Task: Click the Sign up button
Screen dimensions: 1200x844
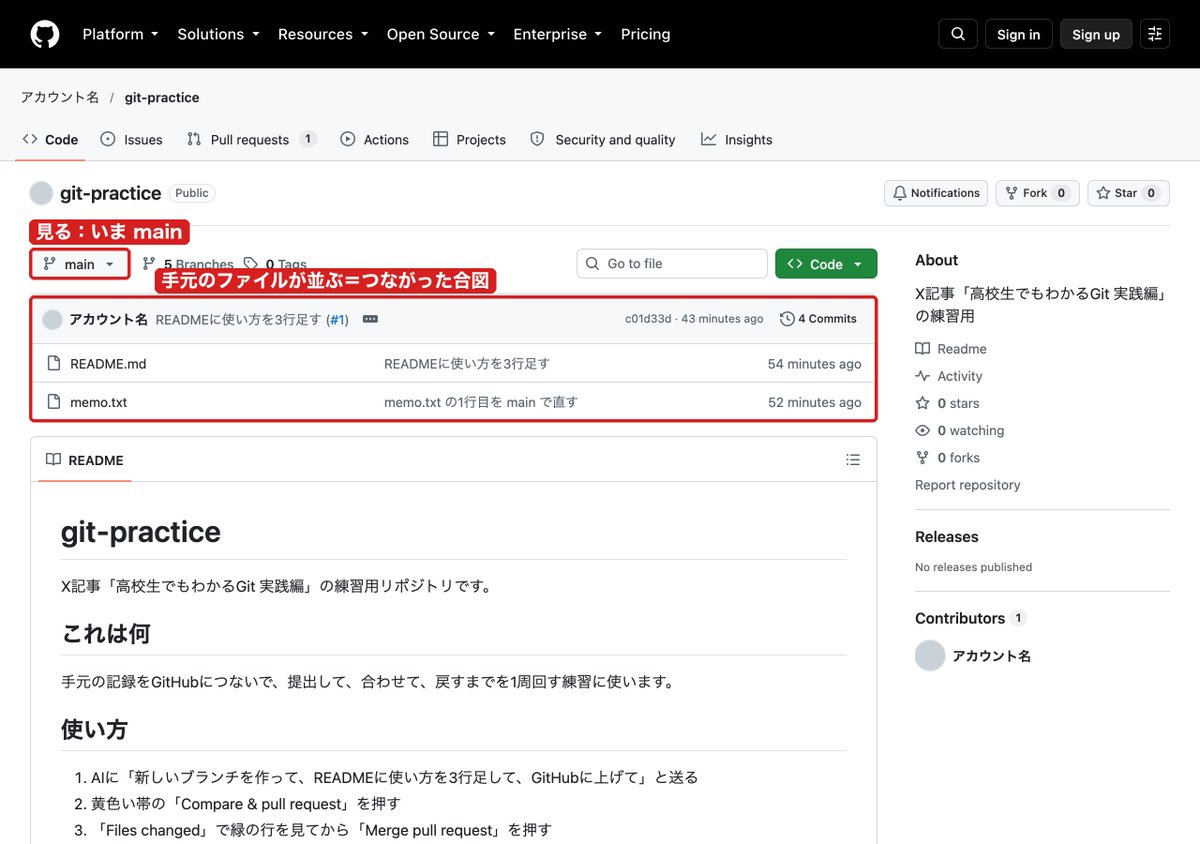Action: point(1096,34)
